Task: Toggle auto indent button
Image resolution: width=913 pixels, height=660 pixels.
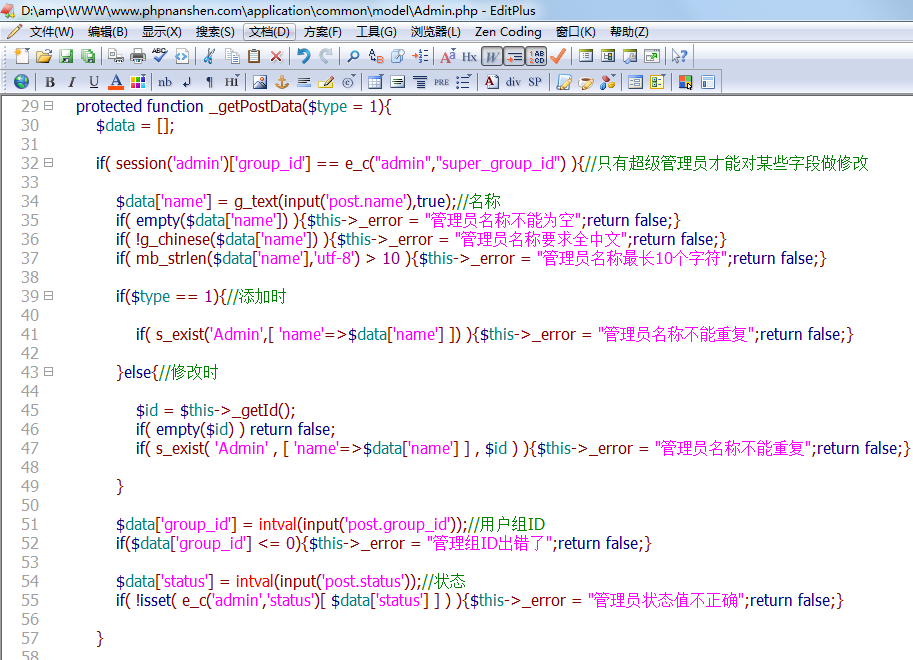Action: point(514,57)
